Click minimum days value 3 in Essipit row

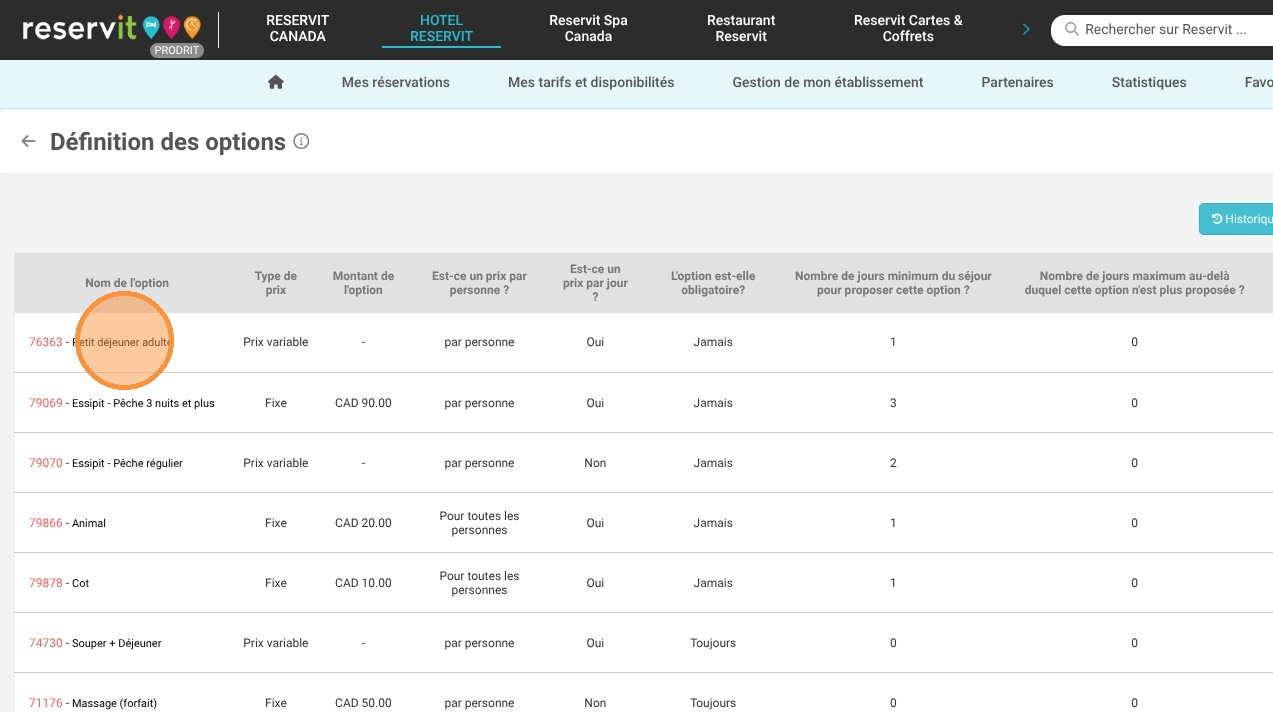click(893, 403)
